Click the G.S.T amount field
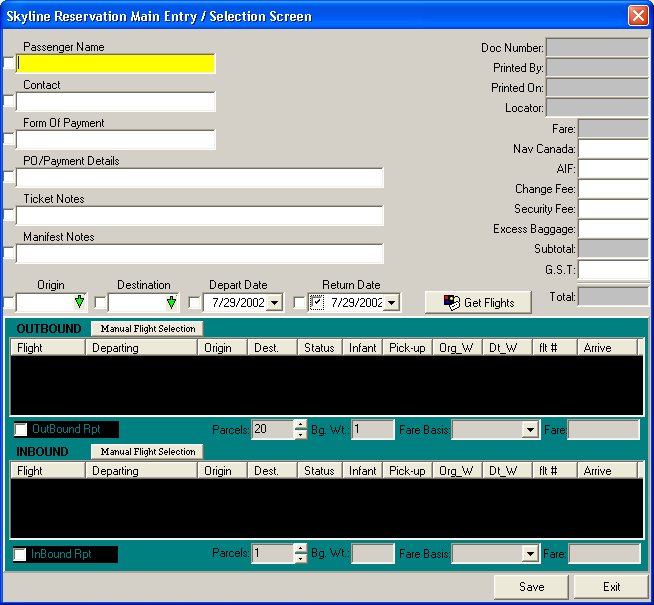This screenshot has width=654, height=605. 613,270
